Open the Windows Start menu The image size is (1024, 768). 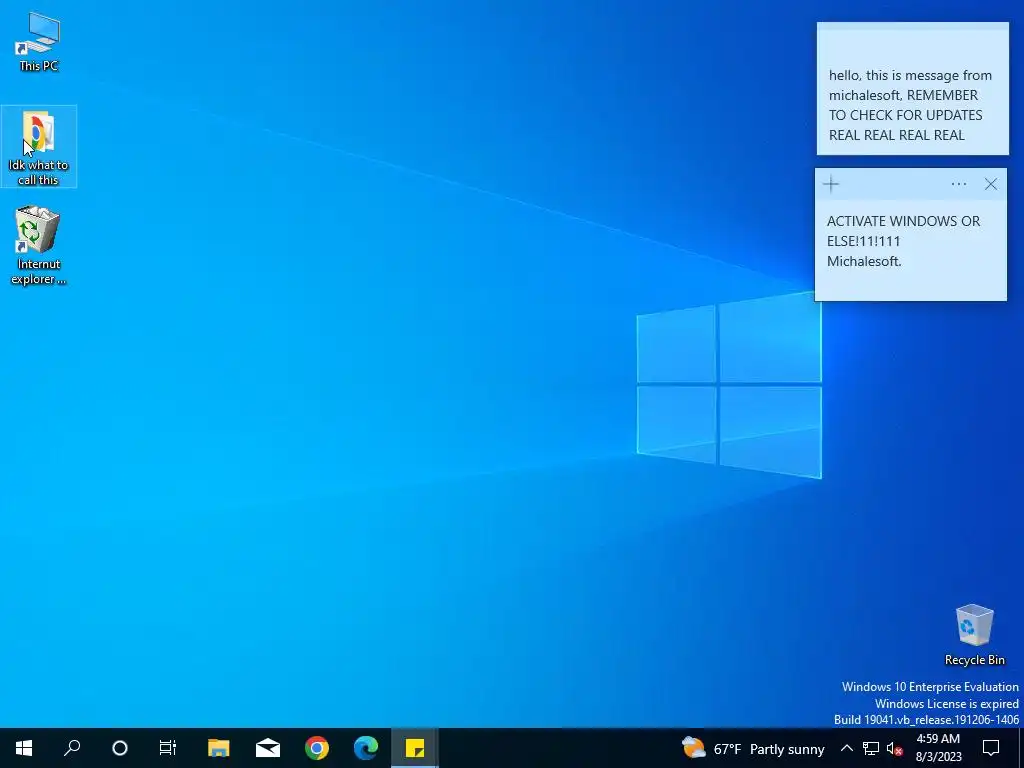24,748
